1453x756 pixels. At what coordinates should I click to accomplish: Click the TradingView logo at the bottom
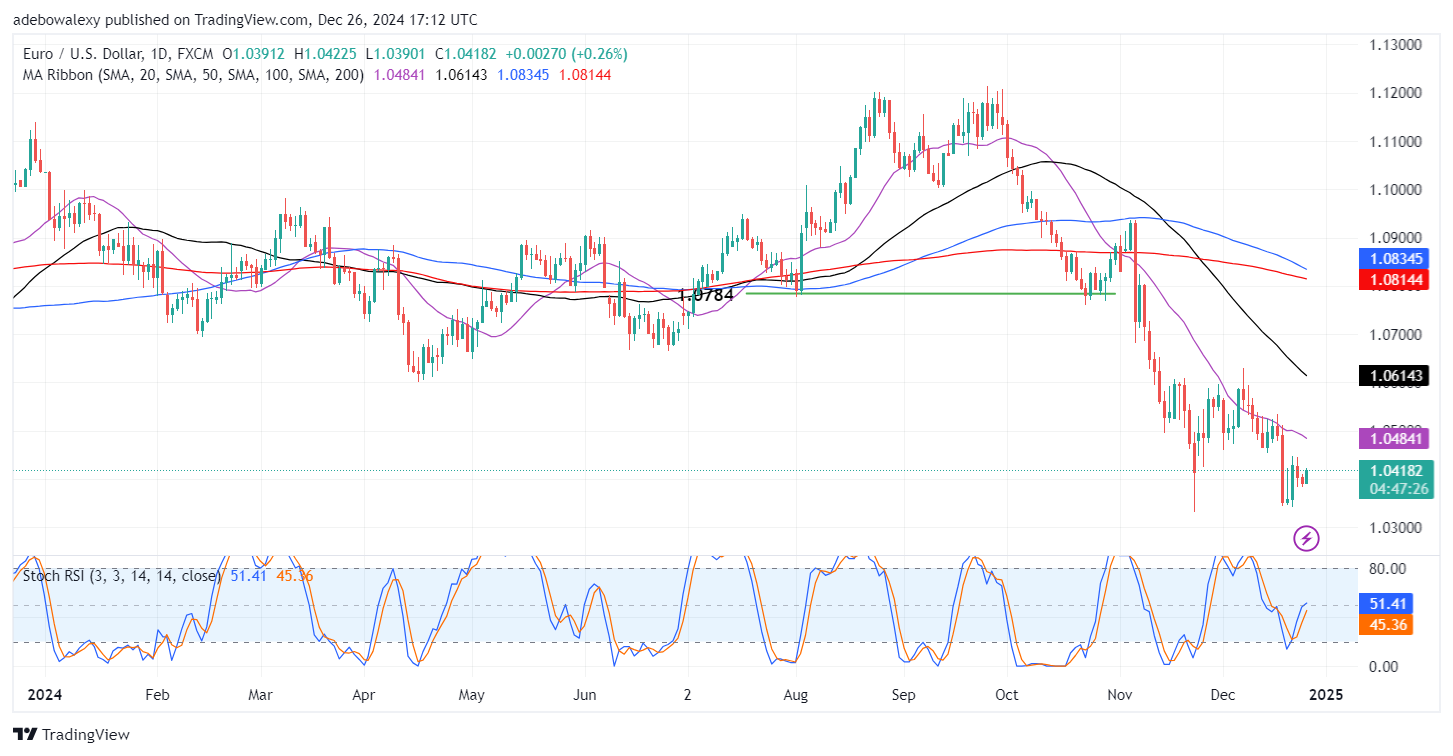(72, 735)
